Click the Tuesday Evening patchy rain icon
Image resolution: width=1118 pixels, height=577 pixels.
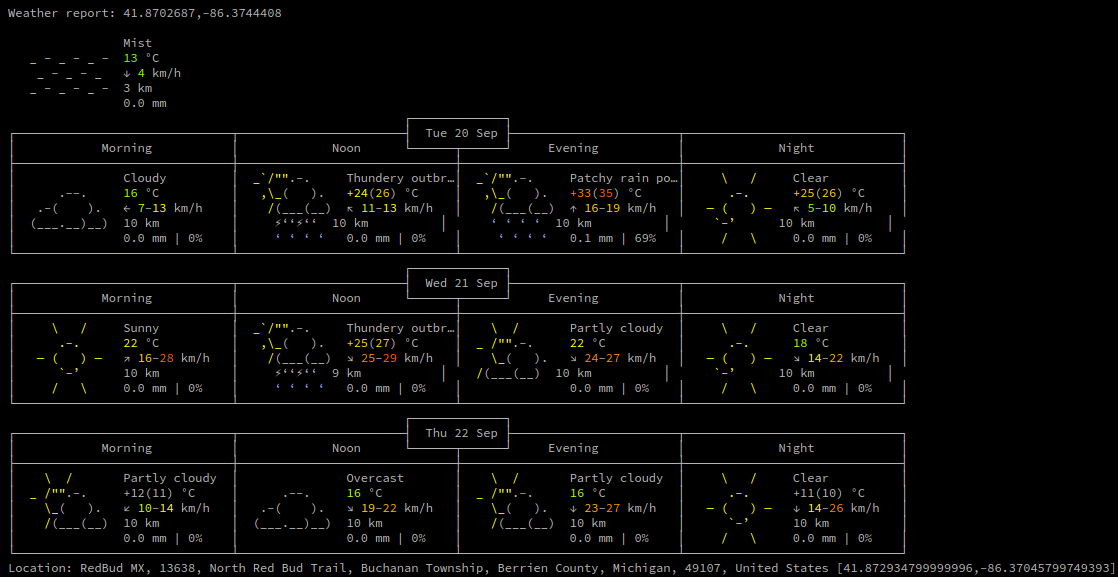pos(516,208)
